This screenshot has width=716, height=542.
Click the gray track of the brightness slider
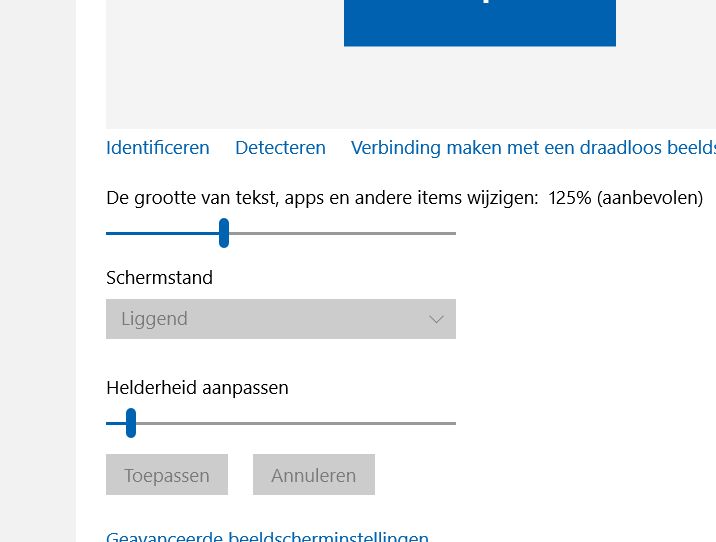pos(296,423)
